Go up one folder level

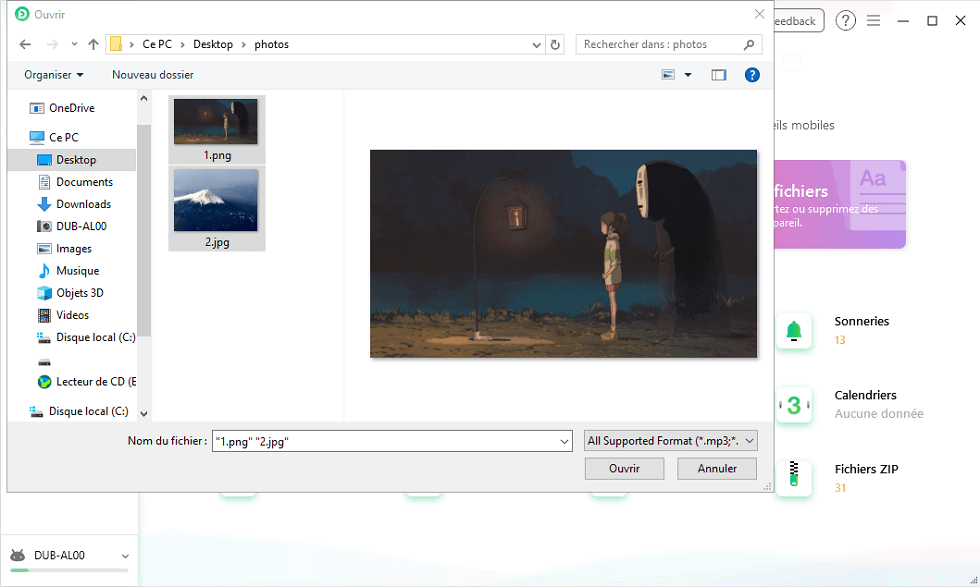[x=93, y=44]
